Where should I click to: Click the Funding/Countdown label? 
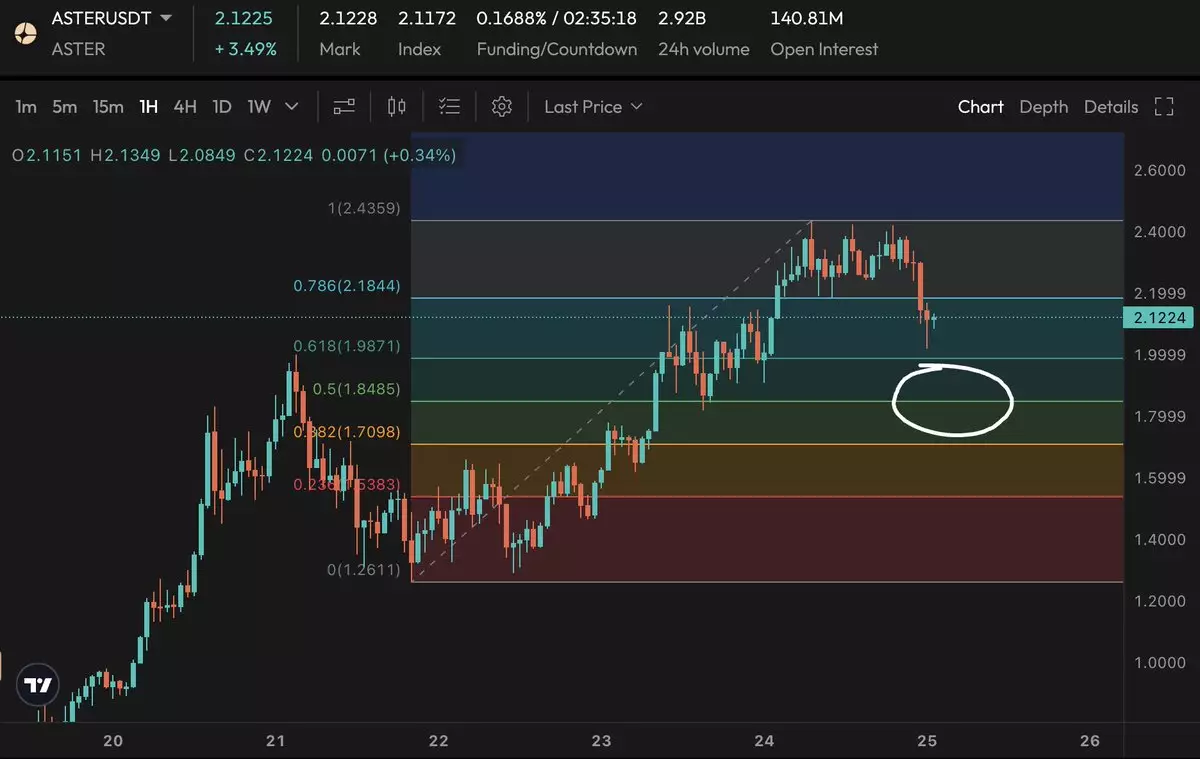tap(557, 49)
